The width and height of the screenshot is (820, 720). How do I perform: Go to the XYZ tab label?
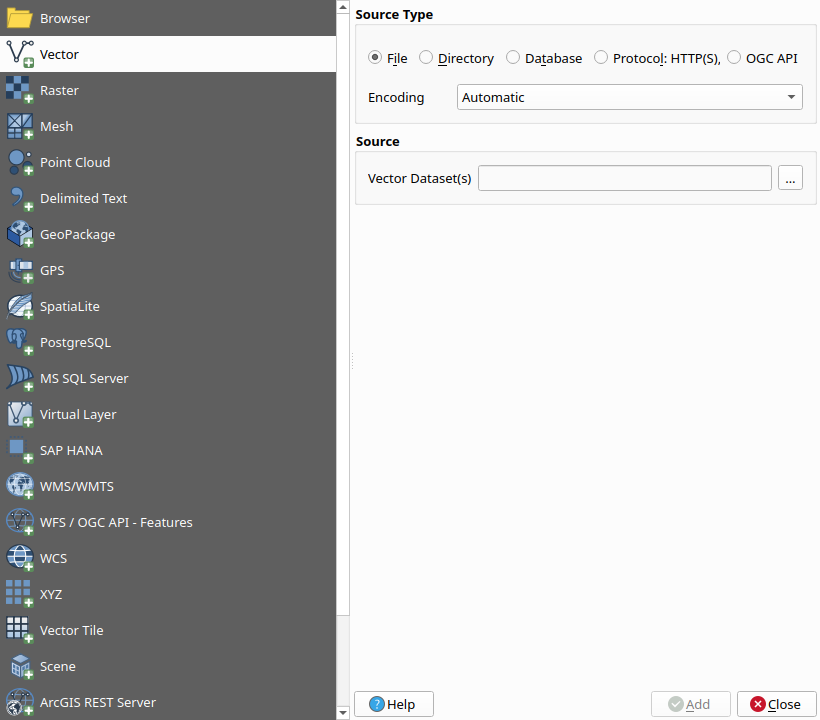pos(51,595)
